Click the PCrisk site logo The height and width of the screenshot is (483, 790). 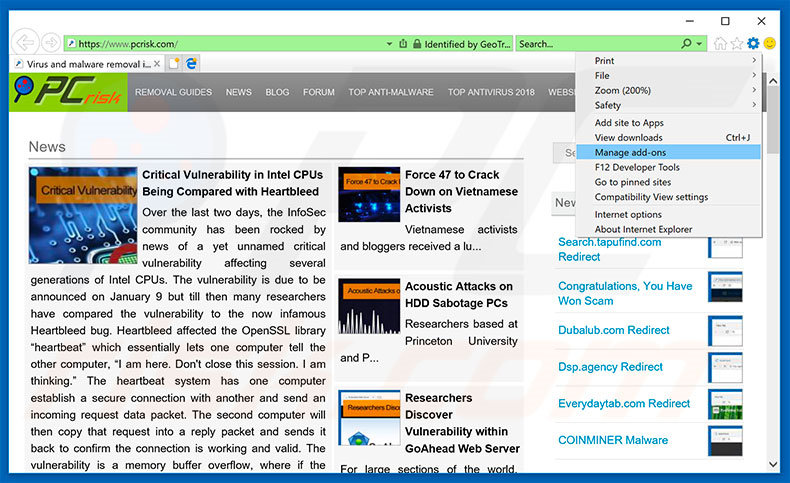68,92
